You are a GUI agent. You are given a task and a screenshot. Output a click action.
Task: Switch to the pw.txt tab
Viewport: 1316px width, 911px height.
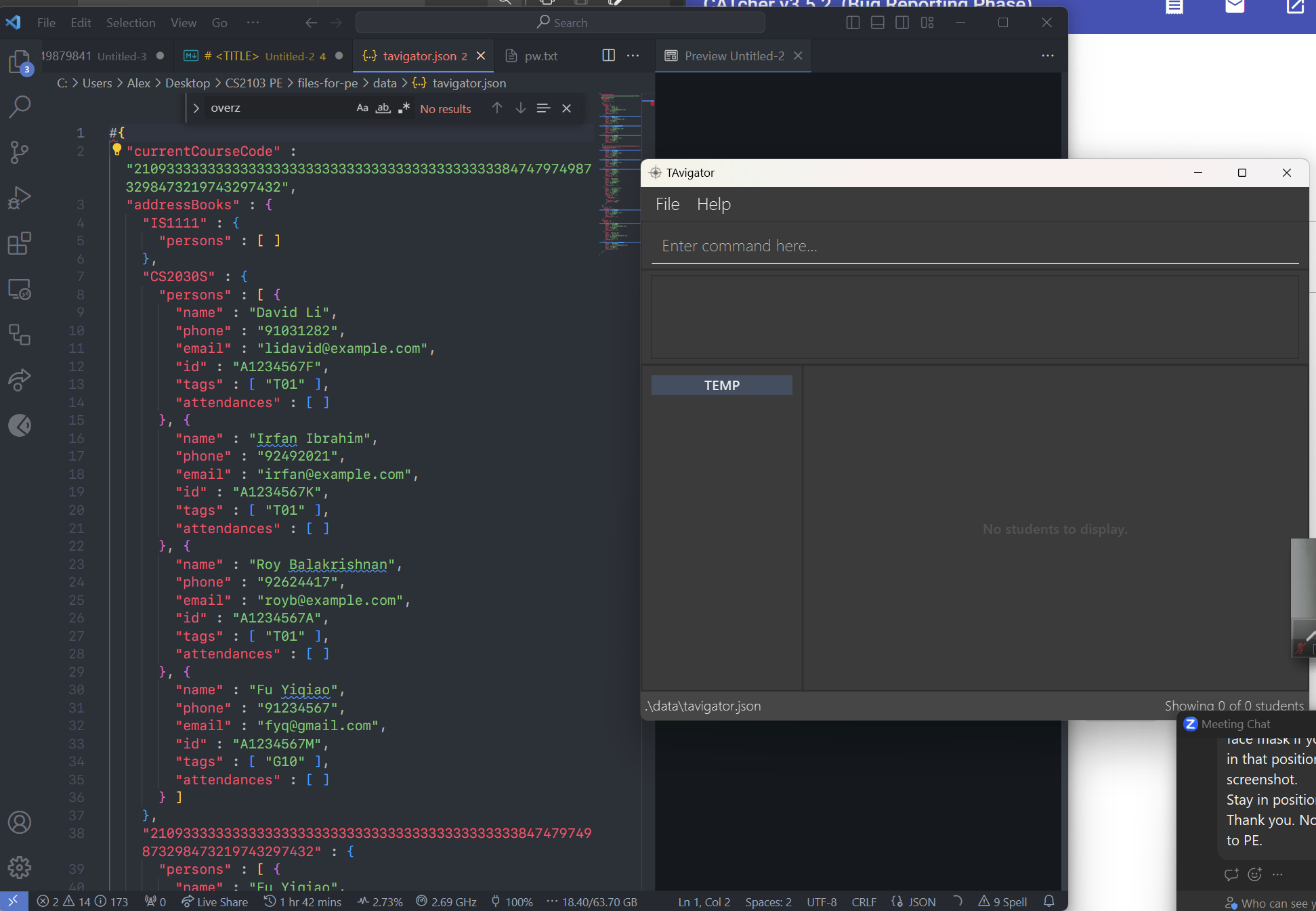point(540,56)
